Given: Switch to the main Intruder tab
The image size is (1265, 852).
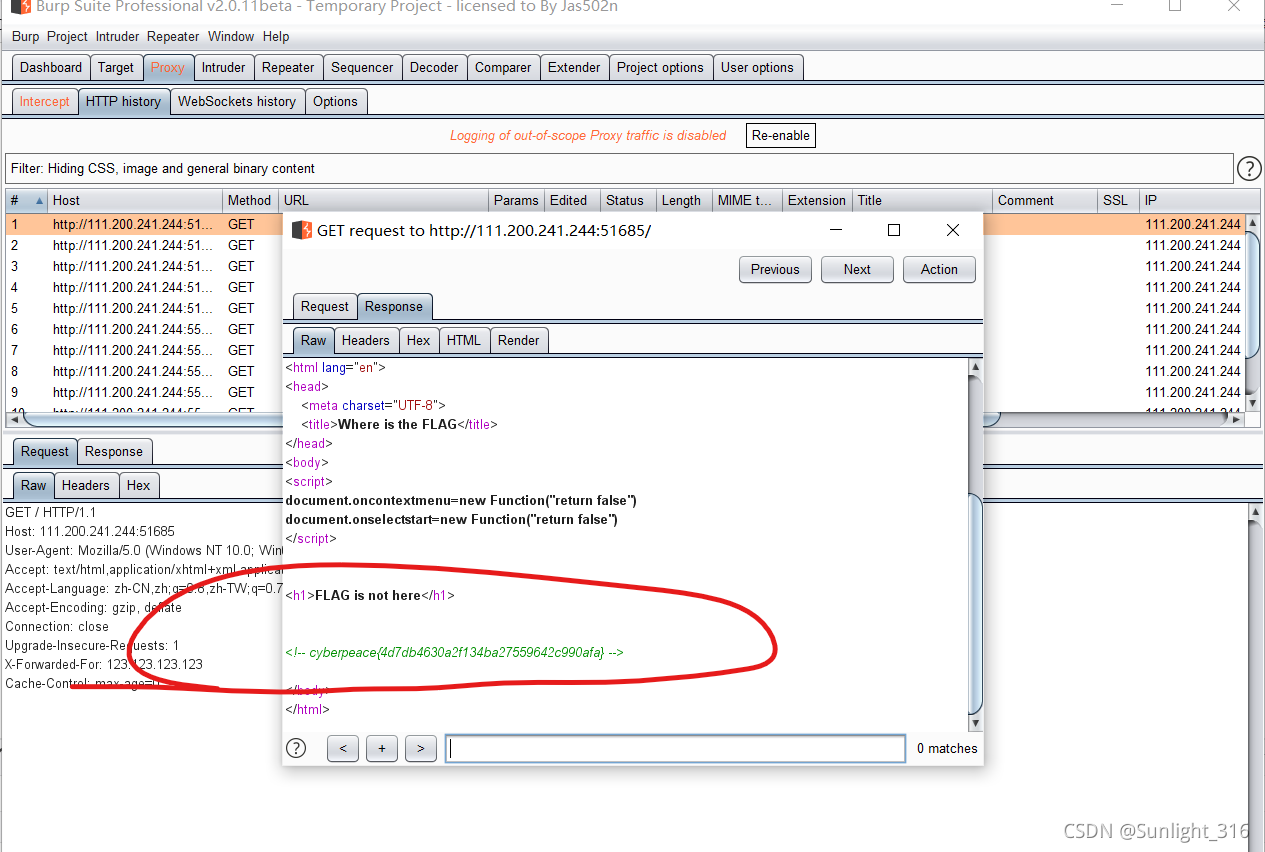Looking at the screenshot, I should [x=223, y=67].
